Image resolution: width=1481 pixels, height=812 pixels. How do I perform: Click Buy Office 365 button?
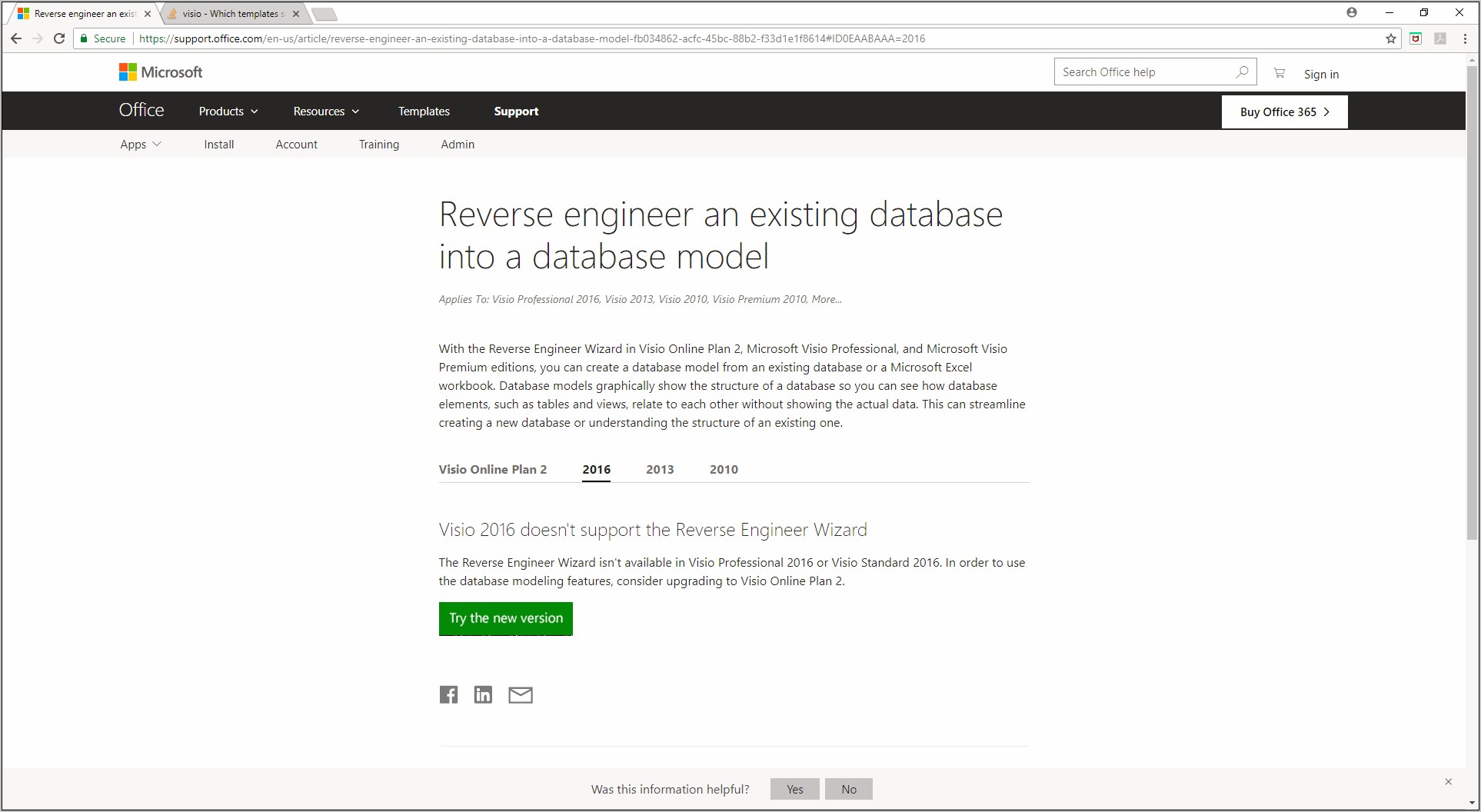pyautogui.click(x=1285, y=111)
